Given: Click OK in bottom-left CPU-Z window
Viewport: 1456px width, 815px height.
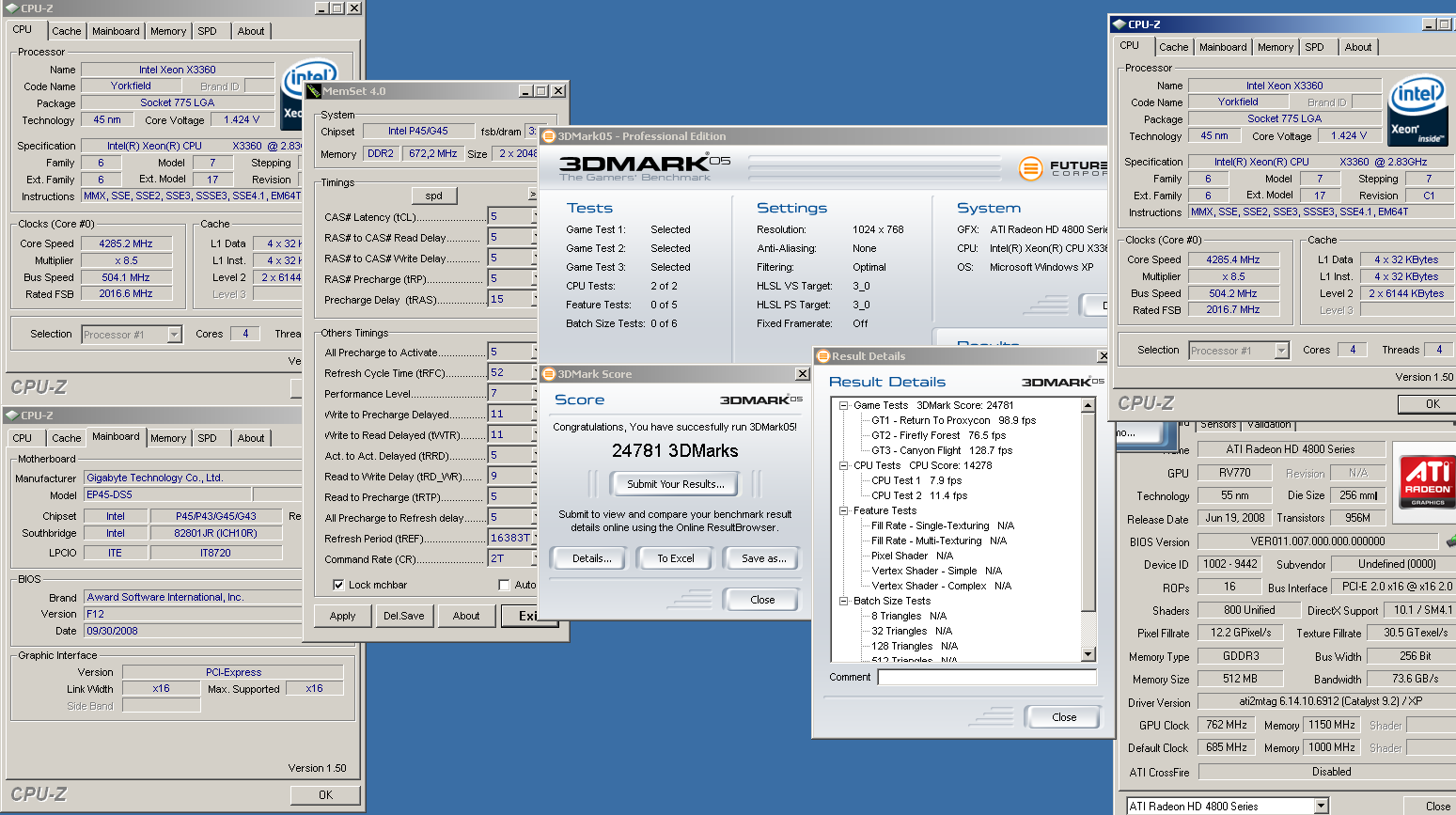Looking at the screenshot, I should click(x=325, y=794).
